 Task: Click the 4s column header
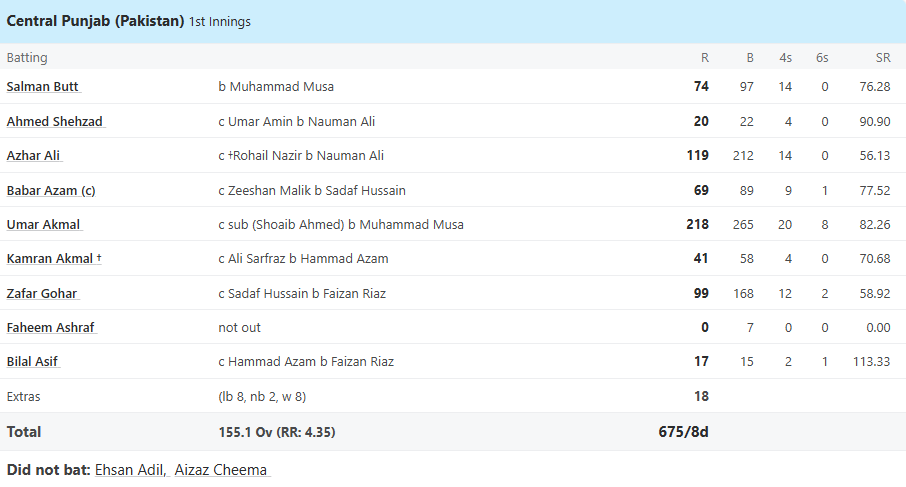point(785,58)
